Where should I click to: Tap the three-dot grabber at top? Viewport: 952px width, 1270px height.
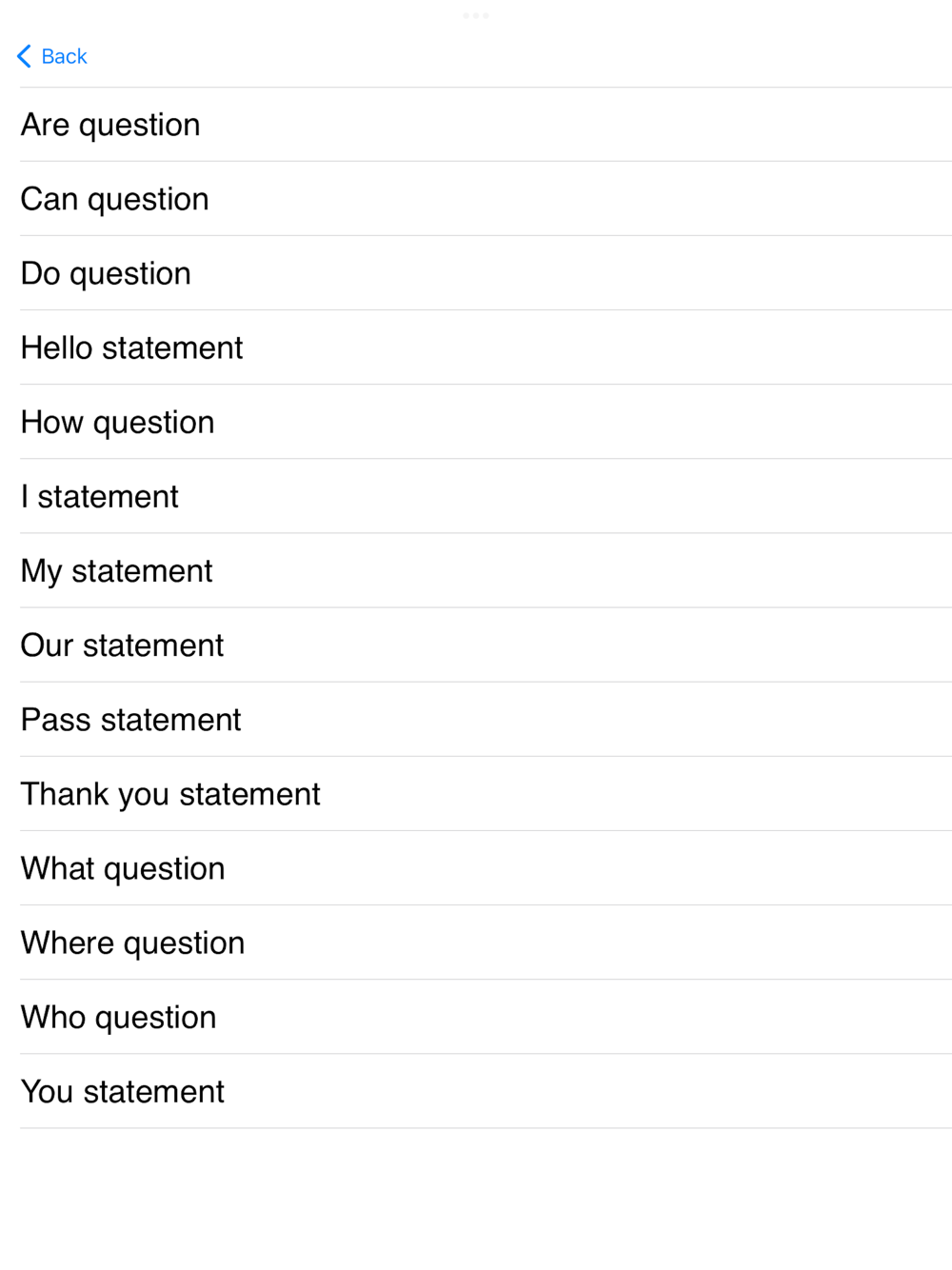[475, 15]
